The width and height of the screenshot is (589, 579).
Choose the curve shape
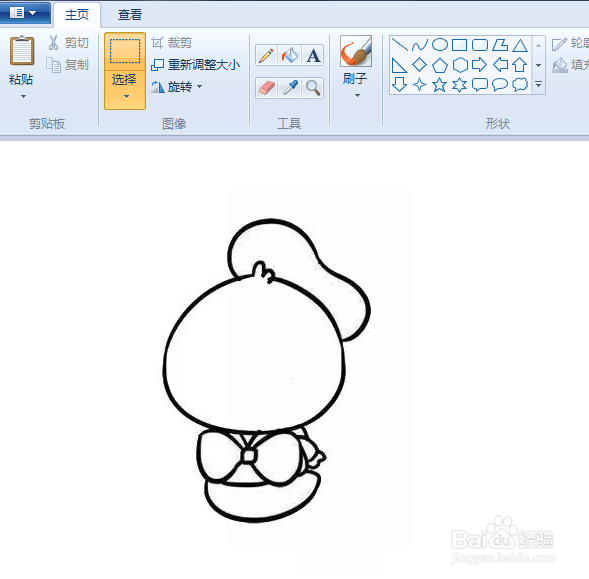pos(420,45)
